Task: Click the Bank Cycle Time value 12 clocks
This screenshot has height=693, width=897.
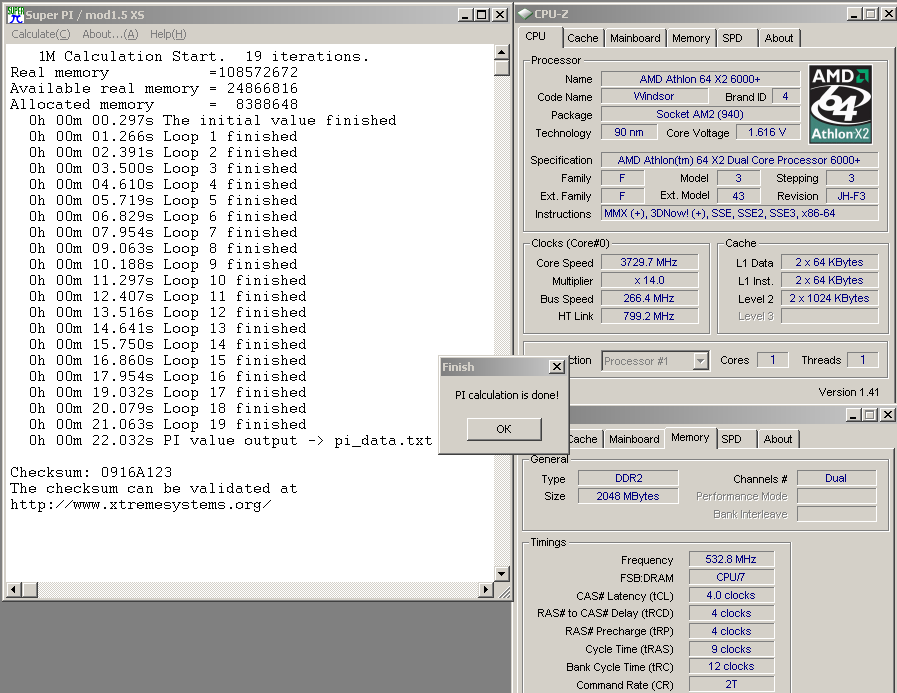Action: coord(731,667)
